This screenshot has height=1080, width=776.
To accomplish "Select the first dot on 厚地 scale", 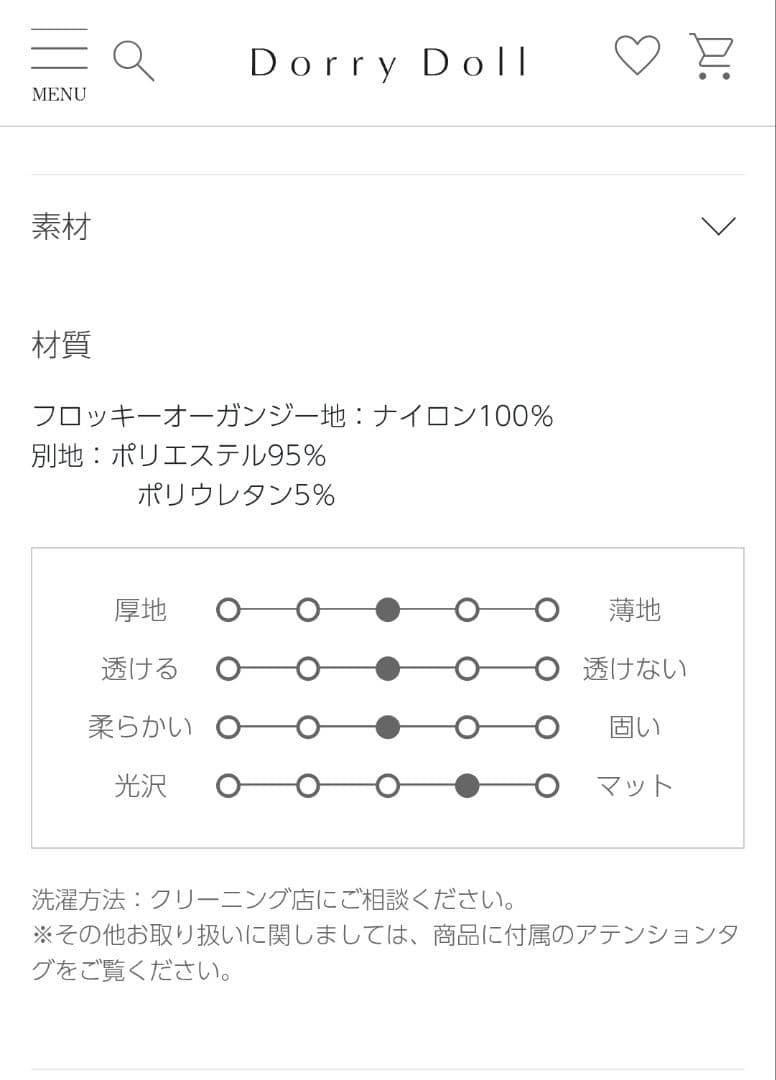I will [x=229, y=610].
